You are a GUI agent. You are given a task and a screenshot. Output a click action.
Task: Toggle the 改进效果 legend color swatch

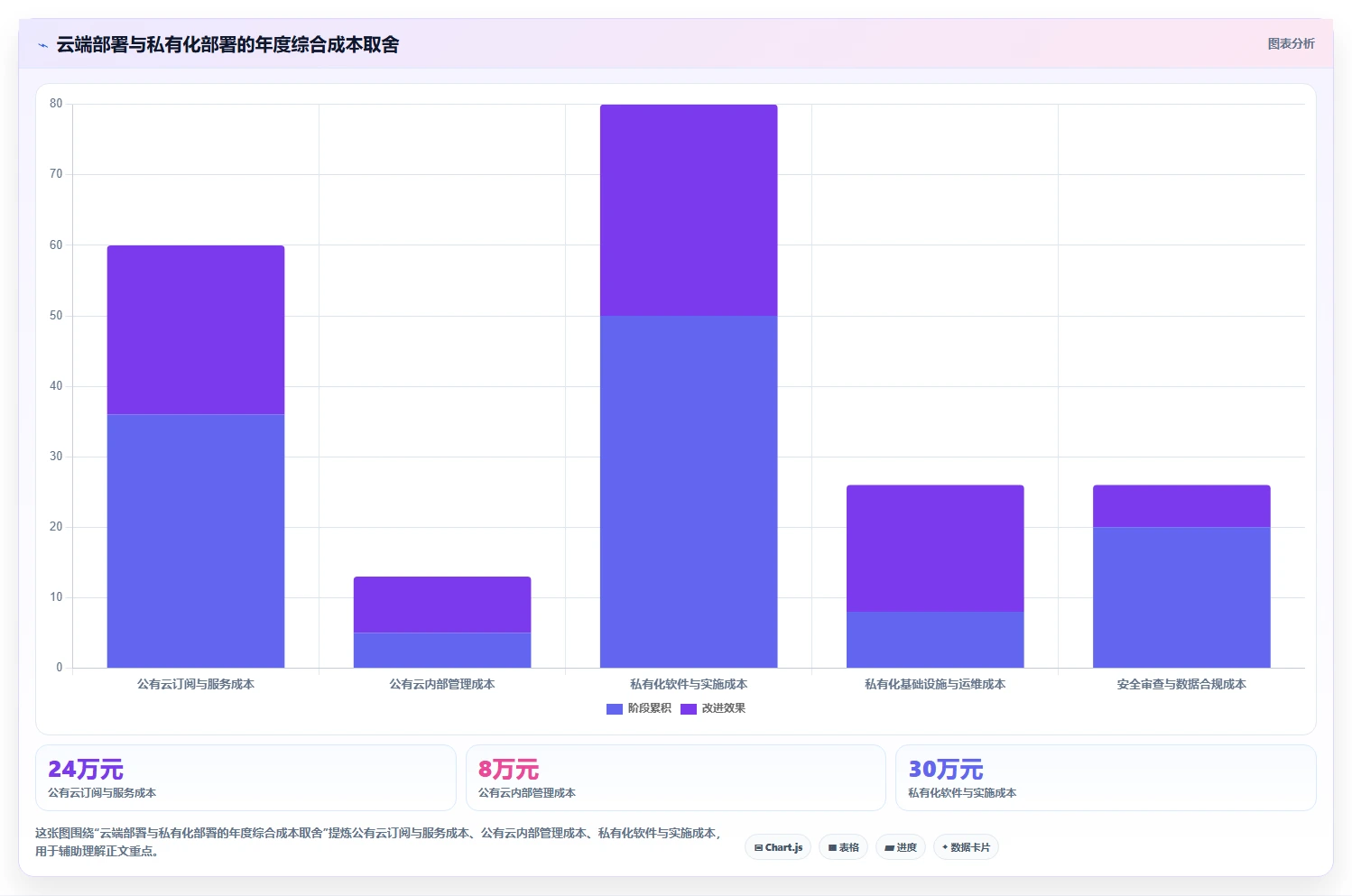click(689, 708)
